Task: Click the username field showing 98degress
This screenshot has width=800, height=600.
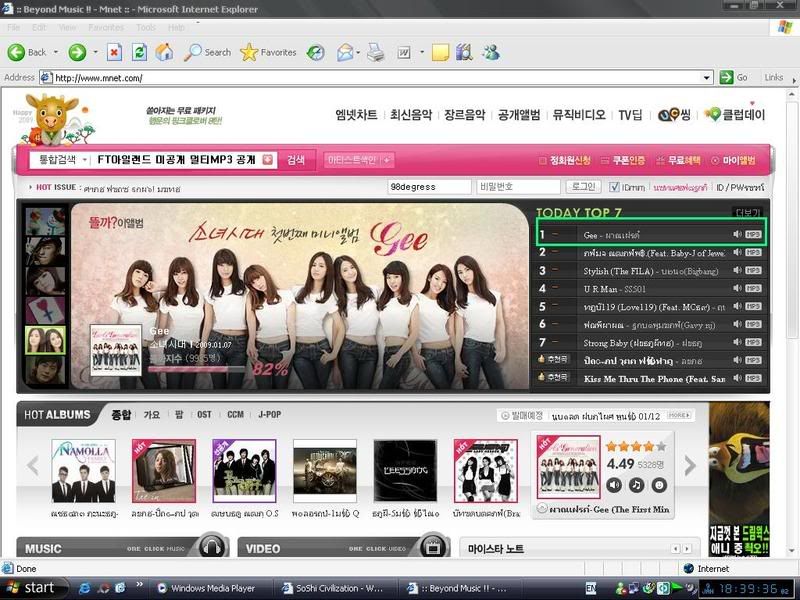Action: click(429, 187)
